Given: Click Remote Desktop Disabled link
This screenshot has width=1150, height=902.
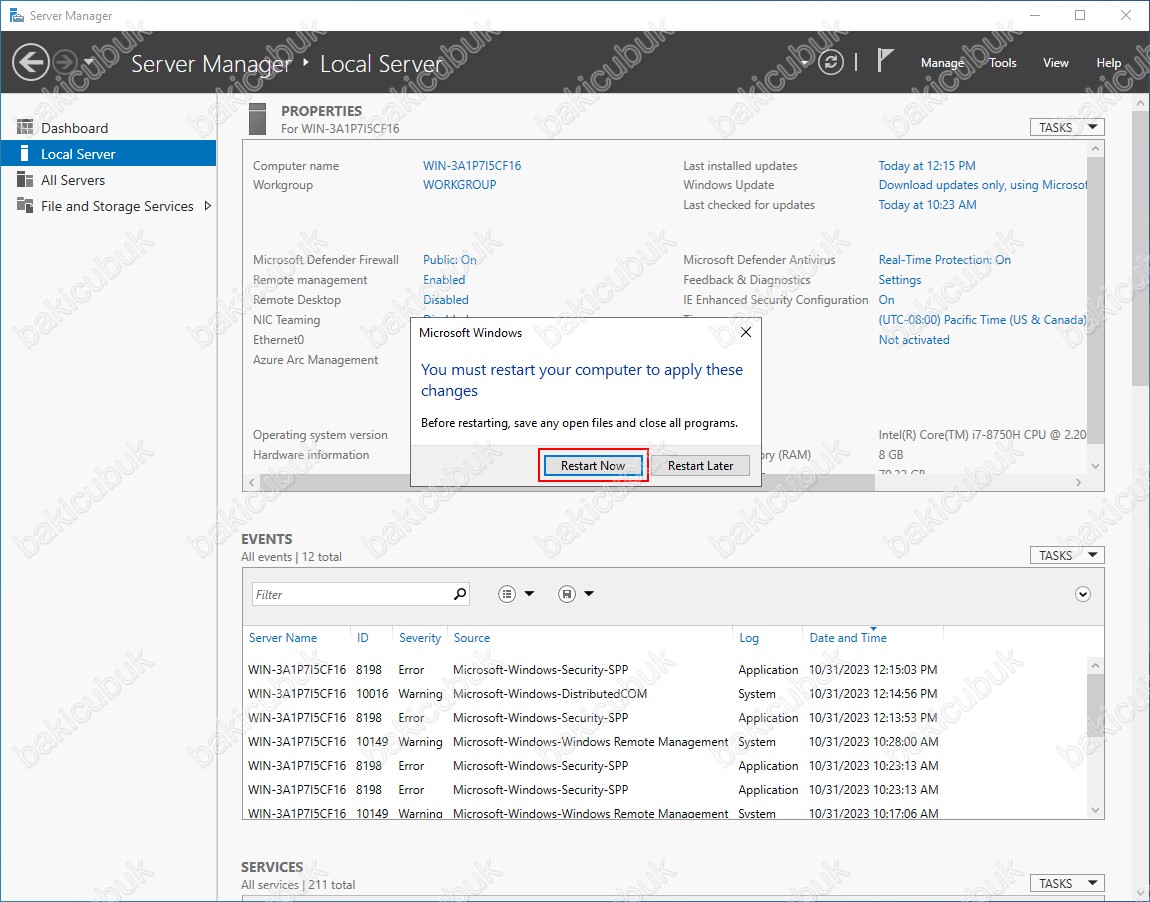Looking at the screenshot, I should tap(445, 299).
